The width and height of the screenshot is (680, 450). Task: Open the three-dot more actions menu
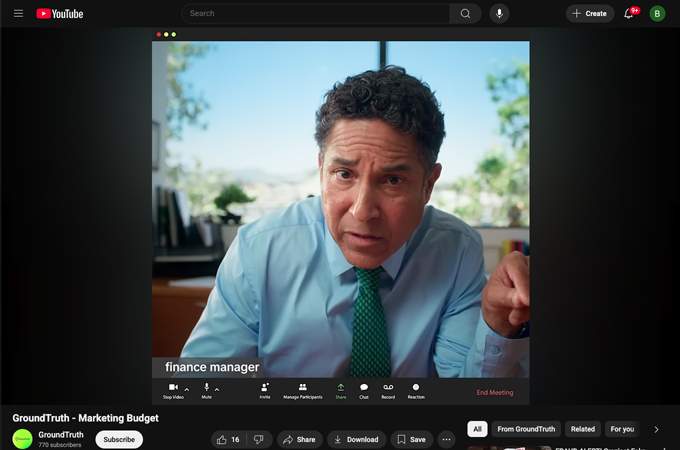coord(446,440)
